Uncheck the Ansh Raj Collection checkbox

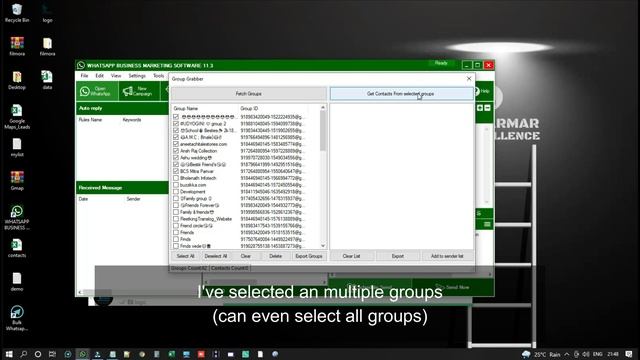tap(176, 151)
